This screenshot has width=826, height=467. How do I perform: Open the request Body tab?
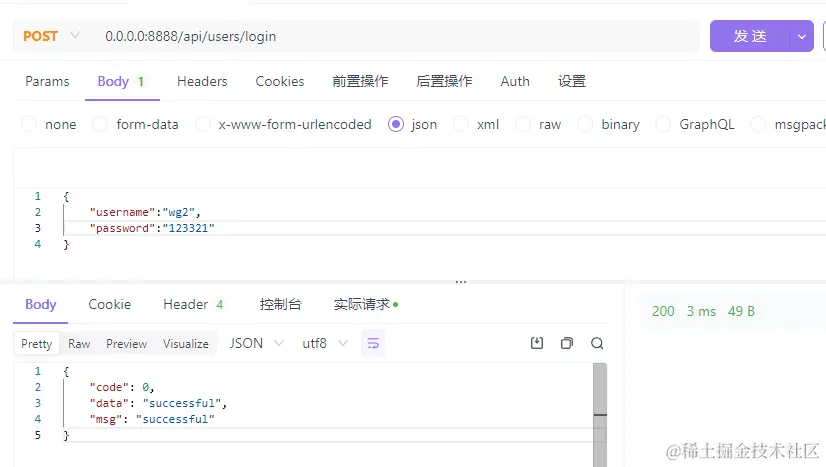[121, 81]
